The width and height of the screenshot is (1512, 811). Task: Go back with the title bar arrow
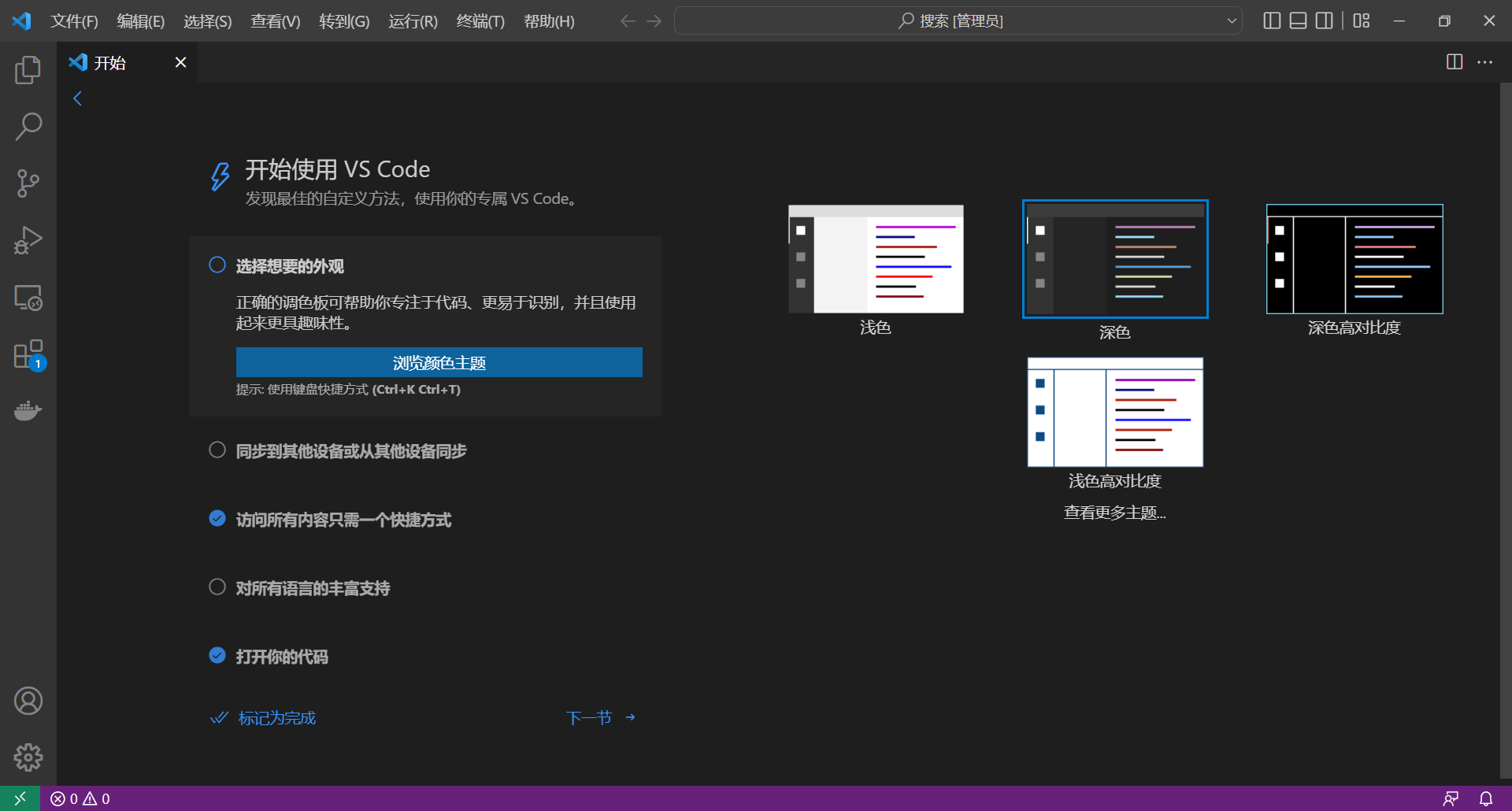[628, 21]
